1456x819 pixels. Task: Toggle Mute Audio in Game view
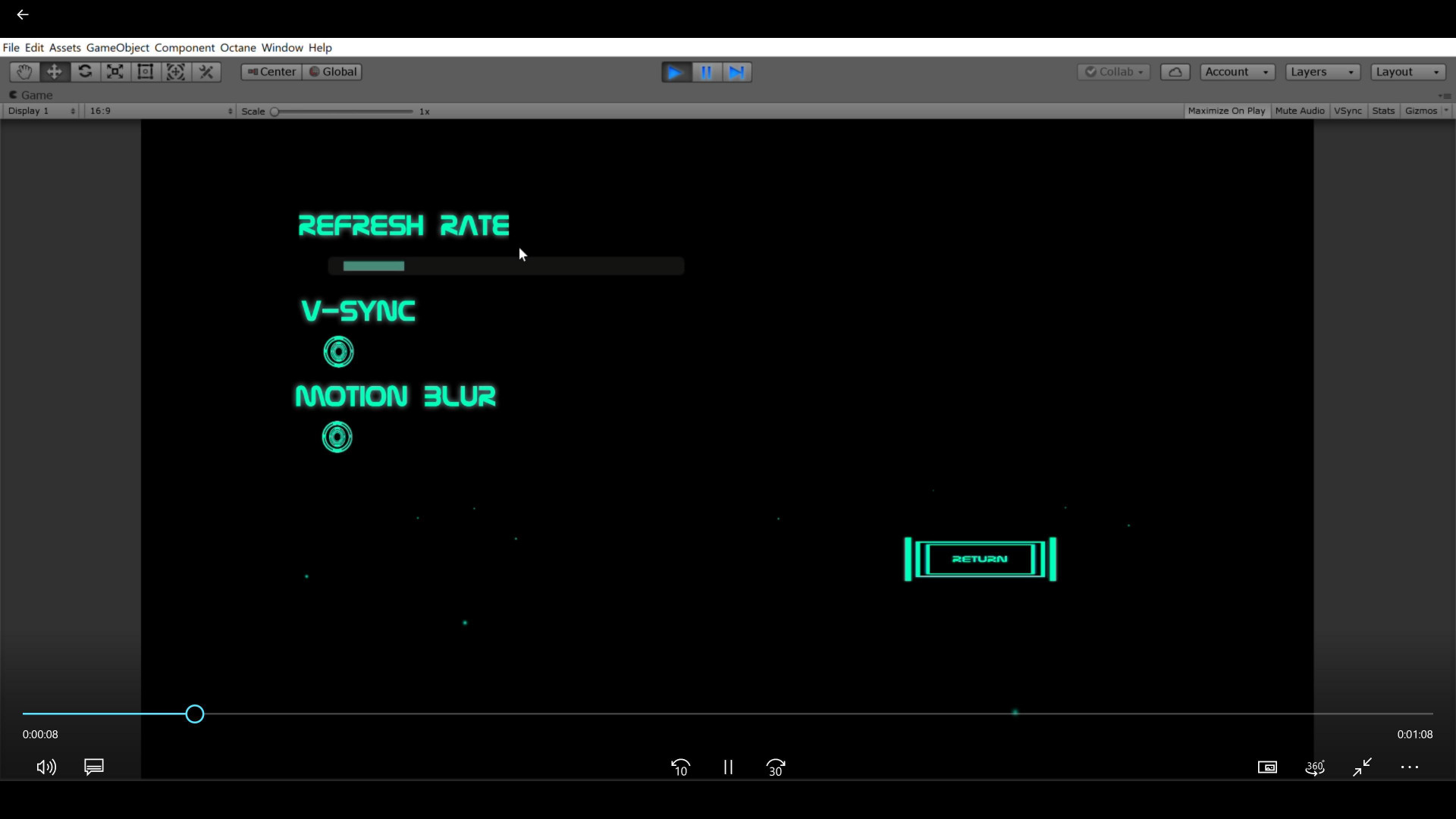click(1300, 111)
